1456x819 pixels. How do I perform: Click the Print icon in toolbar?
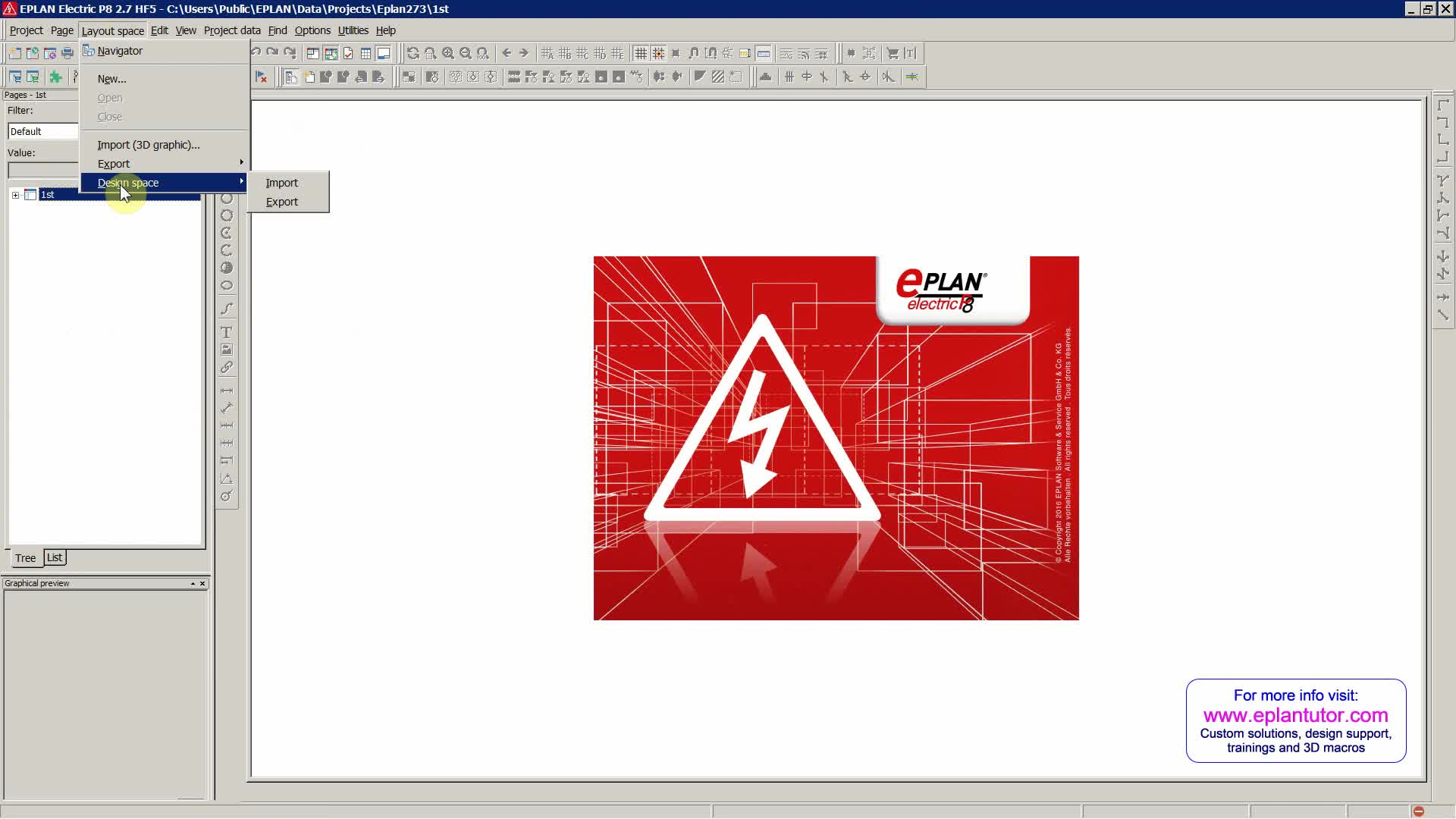pos(67,54)
